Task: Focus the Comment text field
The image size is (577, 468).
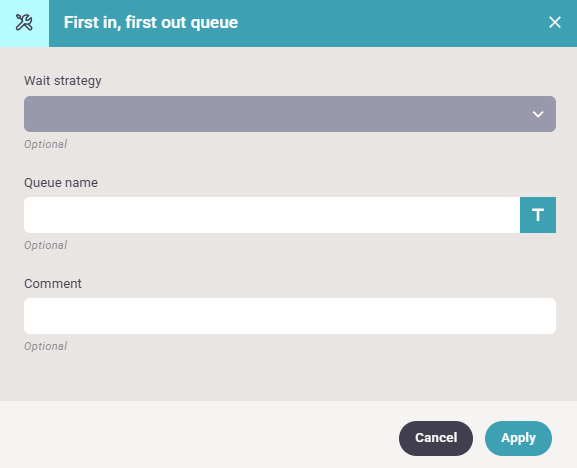Action: 290,316
